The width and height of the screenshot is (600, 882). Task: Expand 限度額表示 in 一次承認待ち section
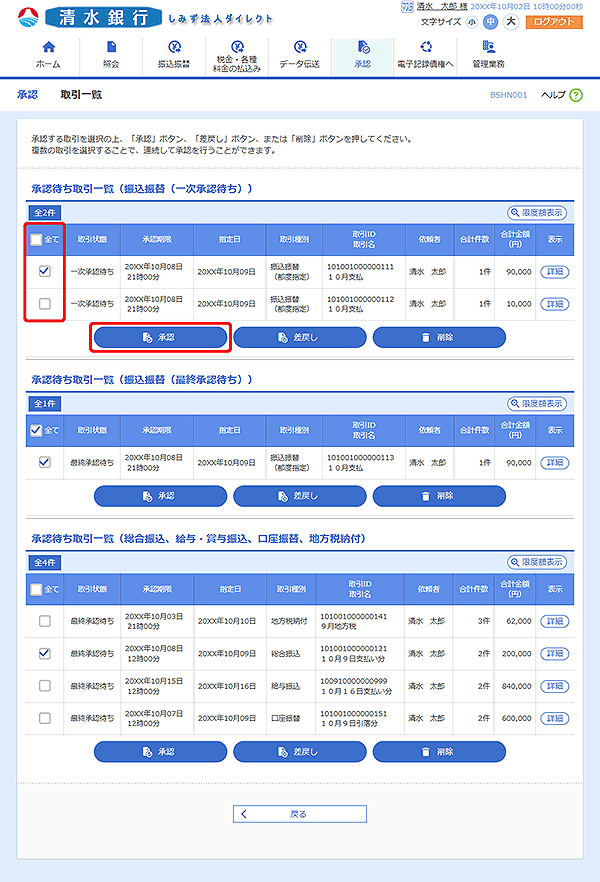point(537,213)
